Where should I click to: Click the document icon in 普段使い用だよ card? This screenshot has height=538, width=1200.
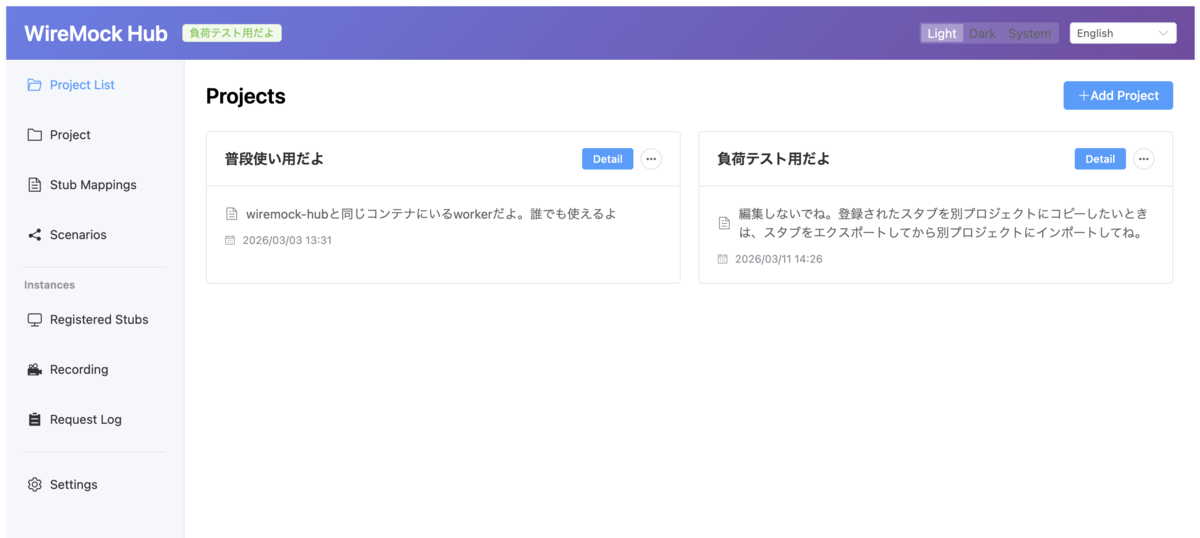pos(232,214)
